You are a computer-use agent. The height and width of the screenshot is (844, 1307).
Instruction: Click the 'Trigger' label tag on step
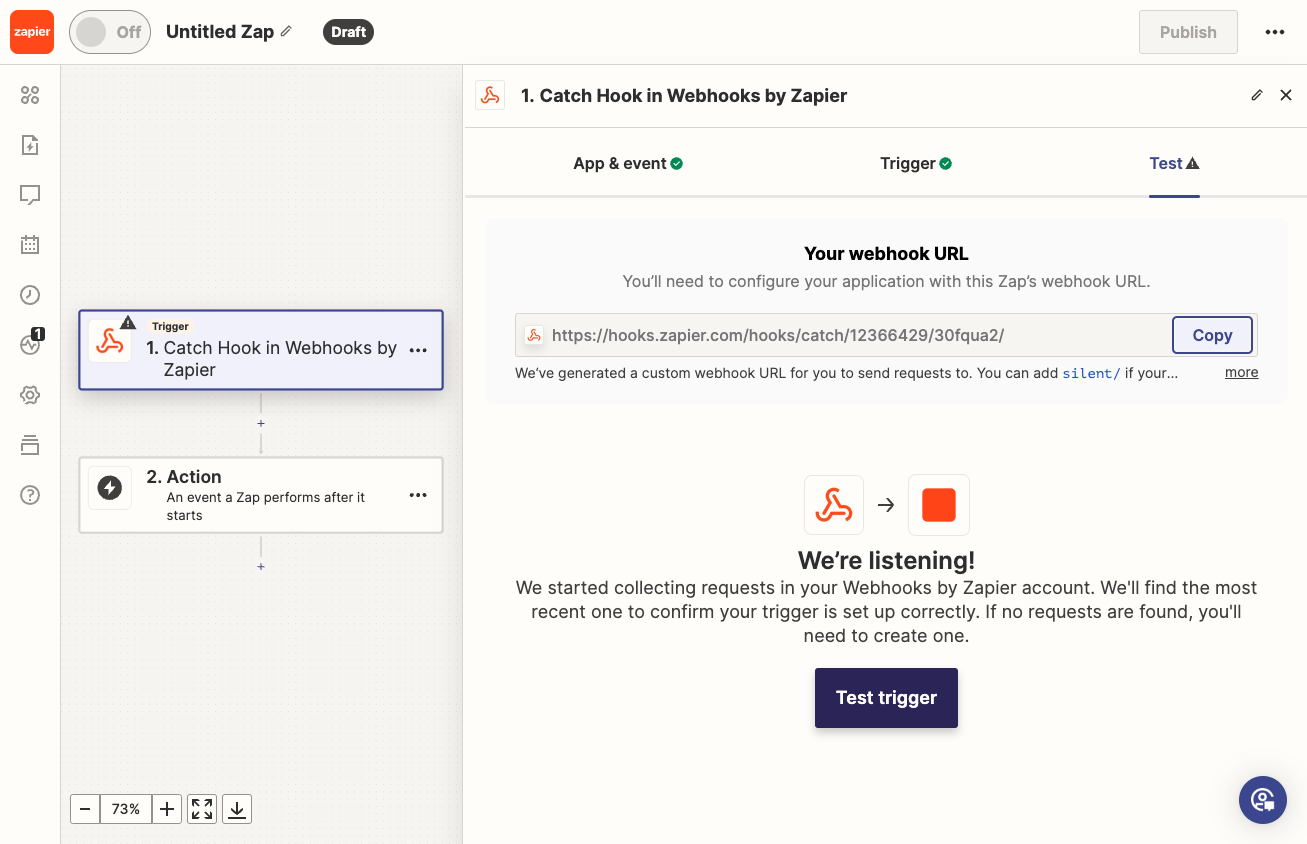(x=171, y=326)
